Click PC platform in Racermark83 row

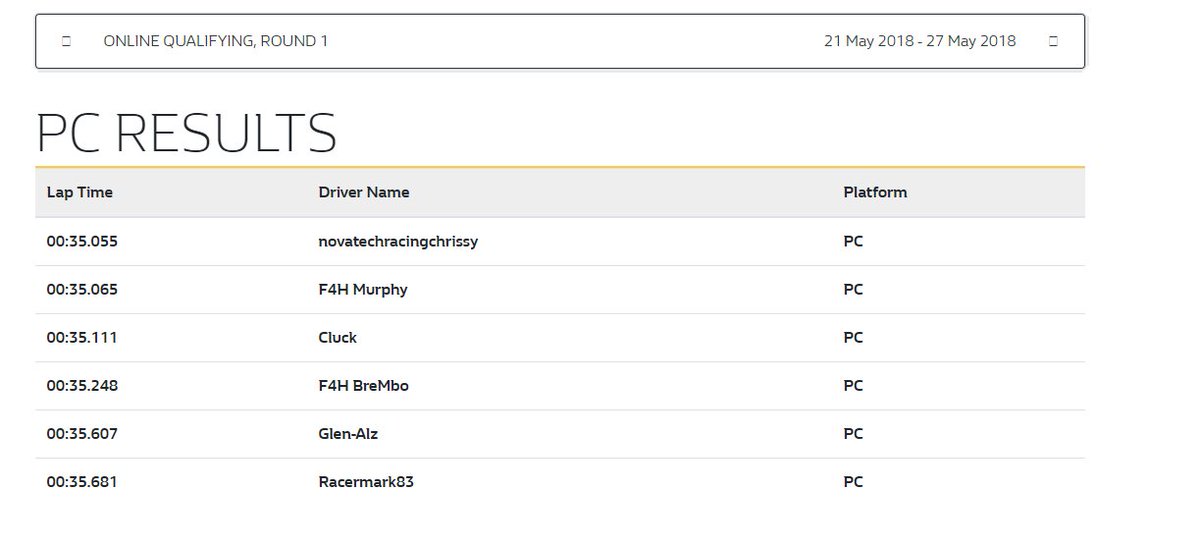click(853, 481)
